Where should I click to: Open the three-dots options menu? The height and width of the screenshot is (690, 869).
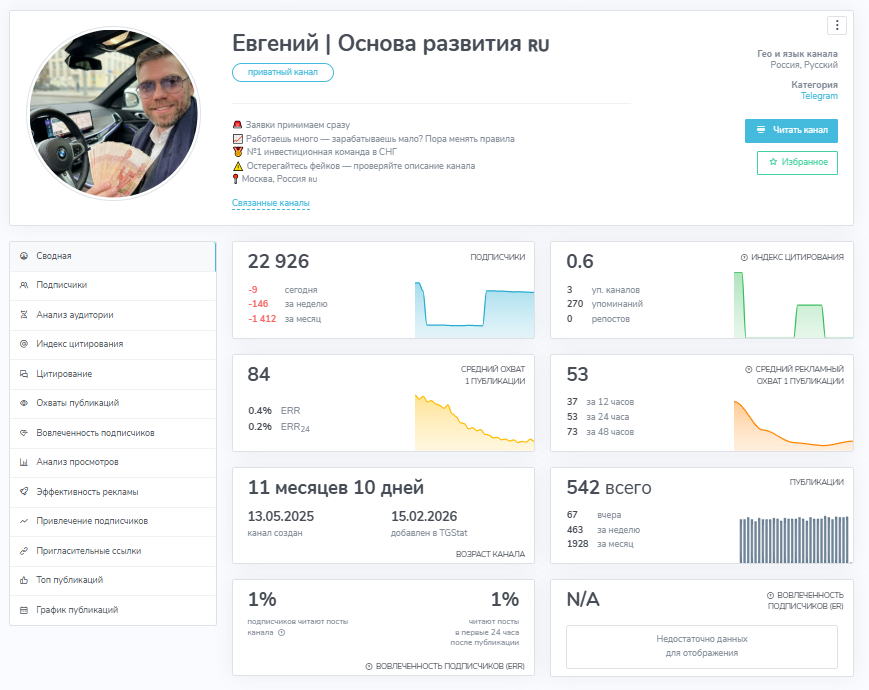coord(837,26)
